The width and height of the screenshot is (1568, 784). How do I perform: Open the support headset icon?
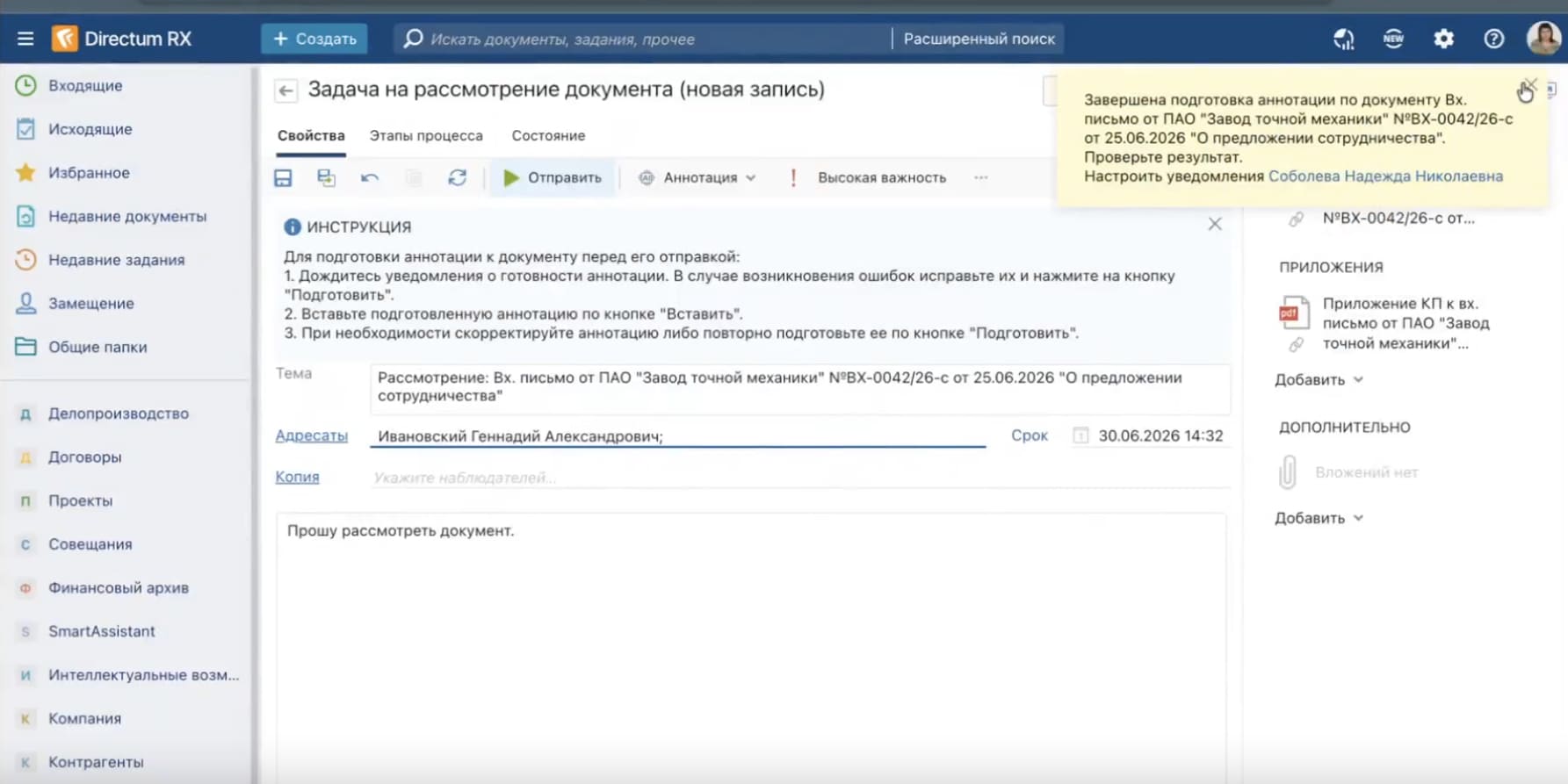(1344, 39)
